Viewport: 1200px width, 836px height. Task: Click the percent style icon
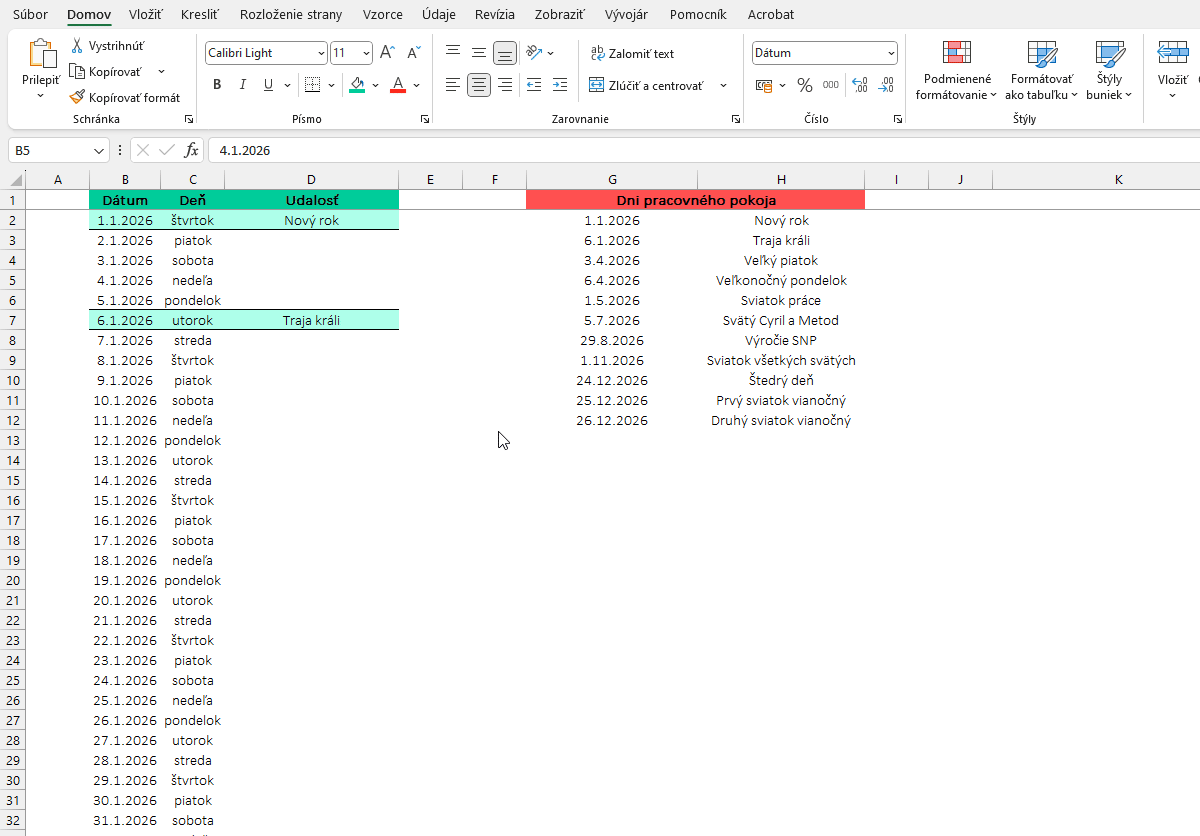click(x=805, y=86)
